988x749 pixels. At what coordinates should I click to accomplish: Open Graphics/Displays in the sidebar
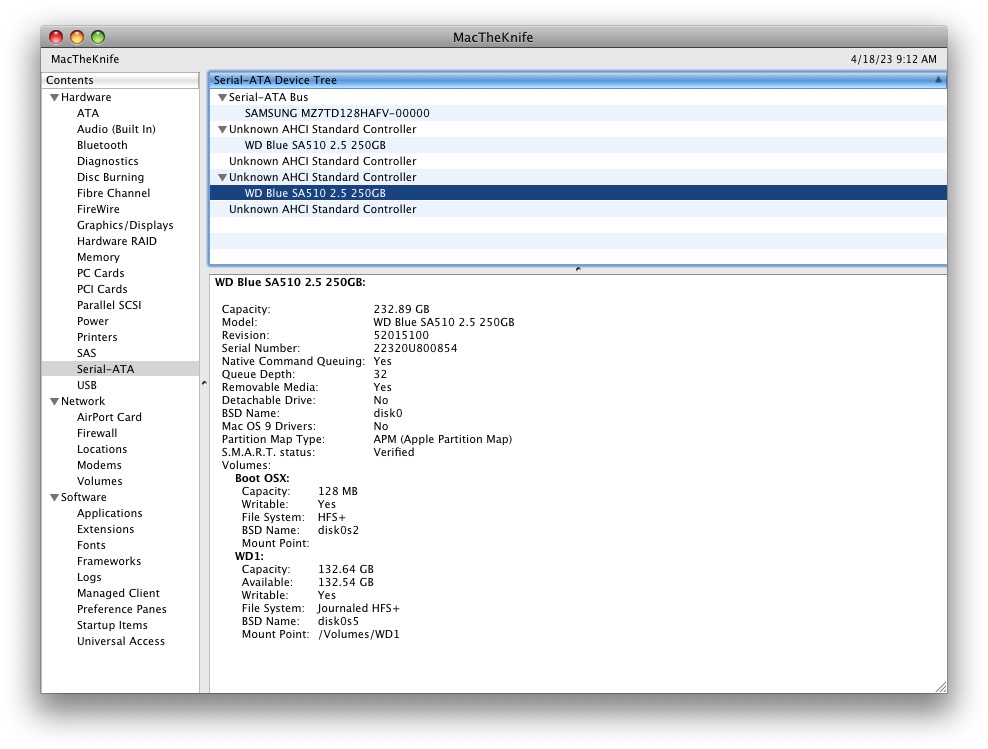point(125,226)
